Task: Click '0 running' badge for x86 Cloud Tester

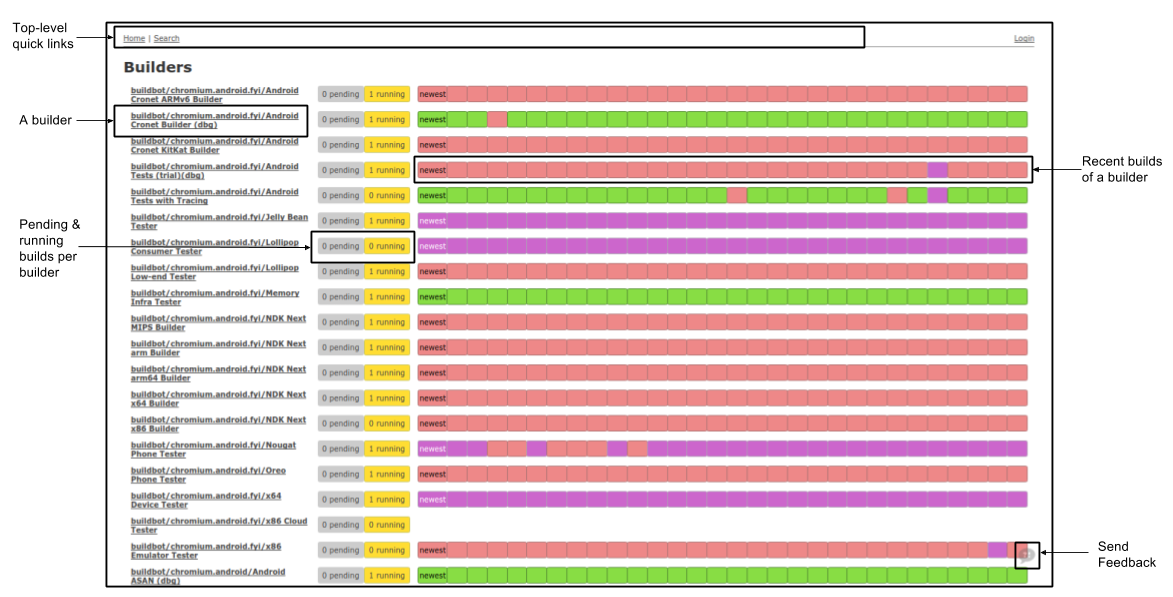Action: click(386, 525)
